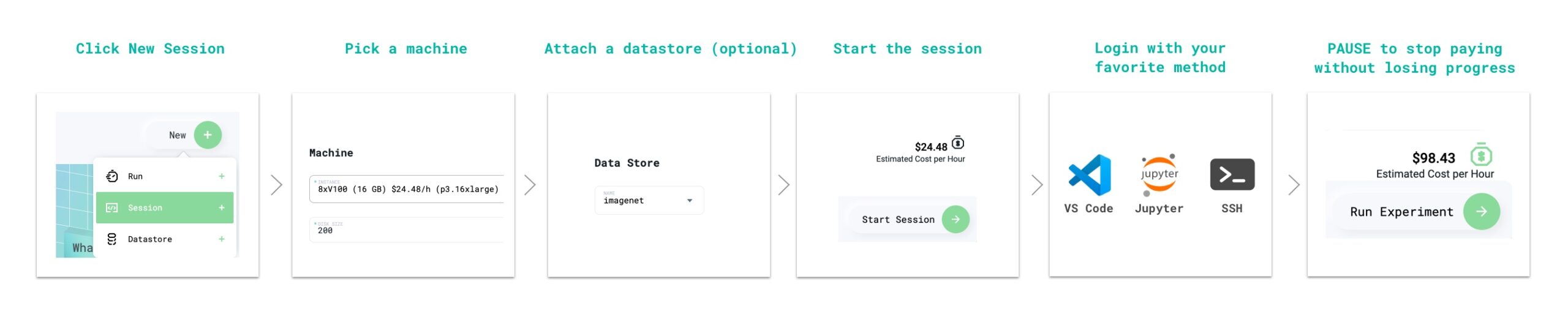This screenshot has height=331, width=1568.
Task: Open the imagenet datastore dropdown
Action: 649,201
